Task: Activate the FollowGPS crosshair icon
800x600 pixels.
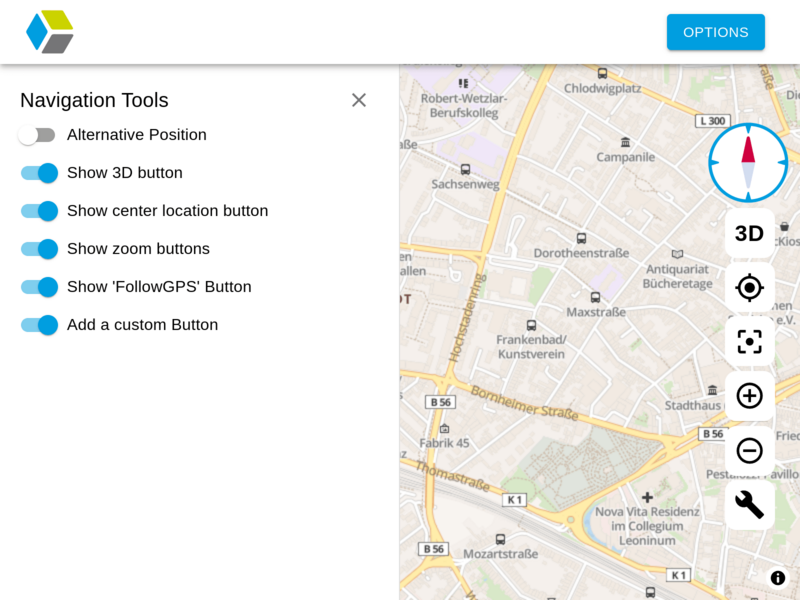Action: point(749,341)
